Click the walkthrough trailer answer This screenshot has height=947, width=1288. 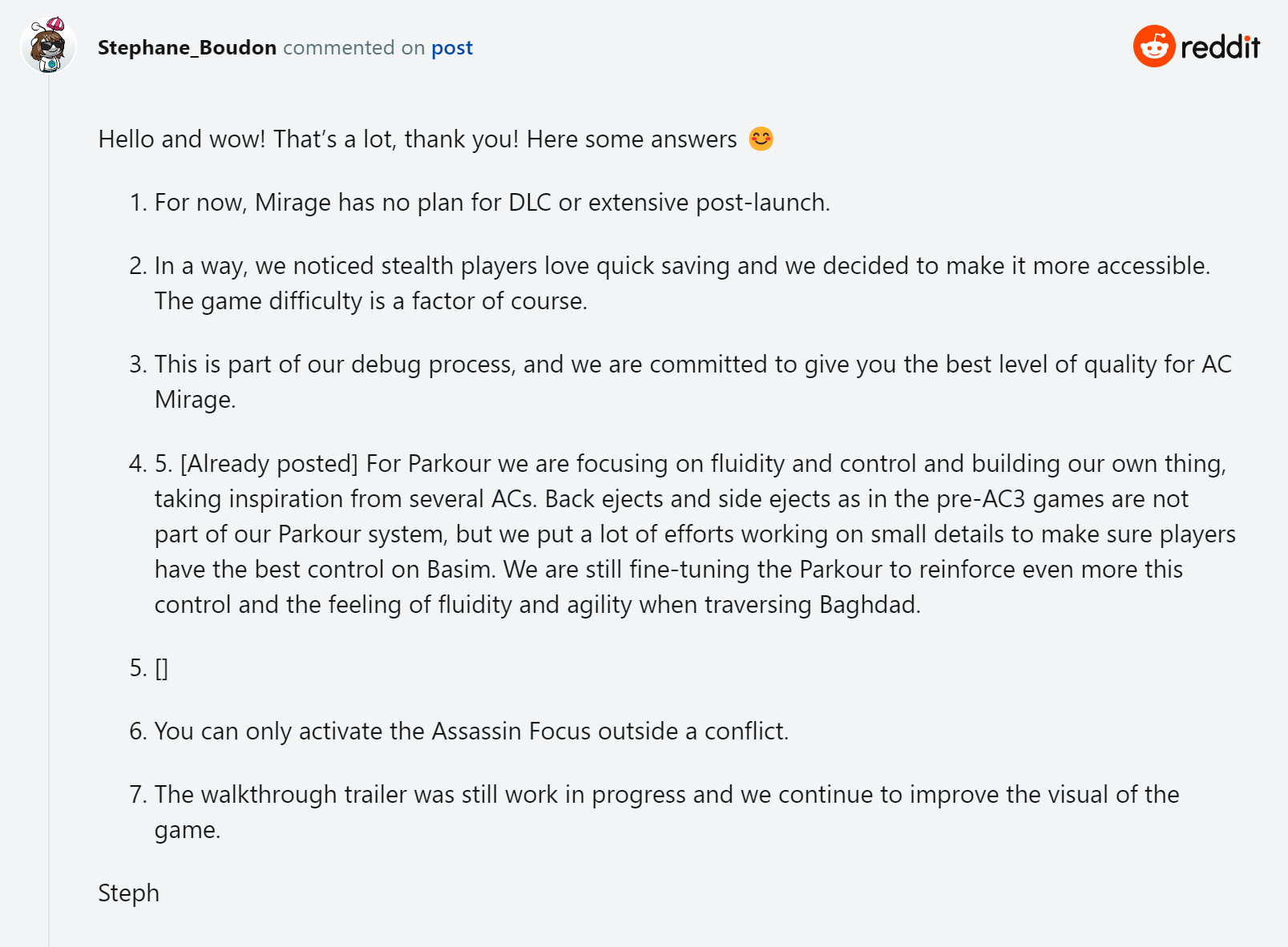(666, 795)
